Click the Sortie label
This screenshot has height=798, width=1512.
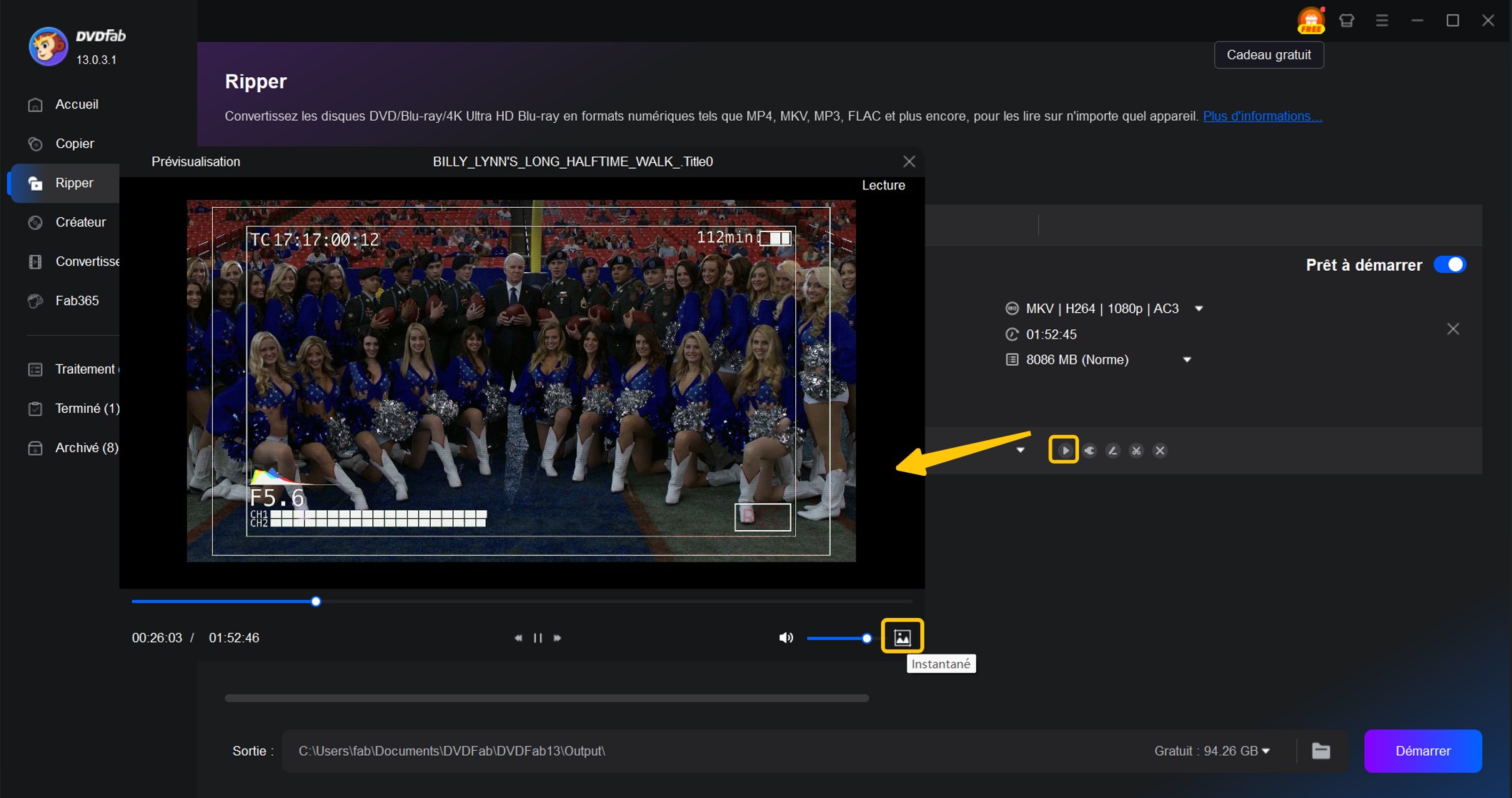click(x=253, y=751)
